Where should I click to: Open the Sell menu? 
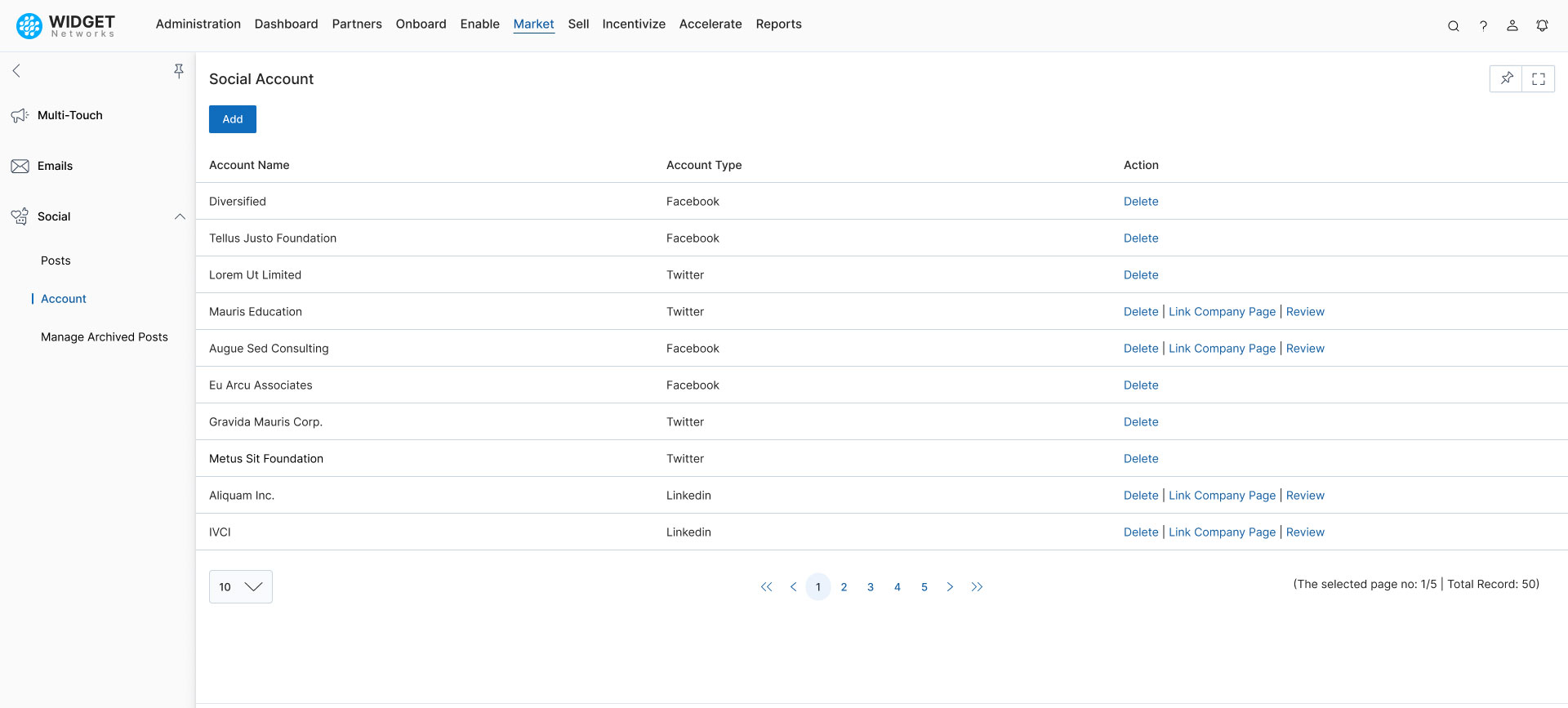click(579, 24)
